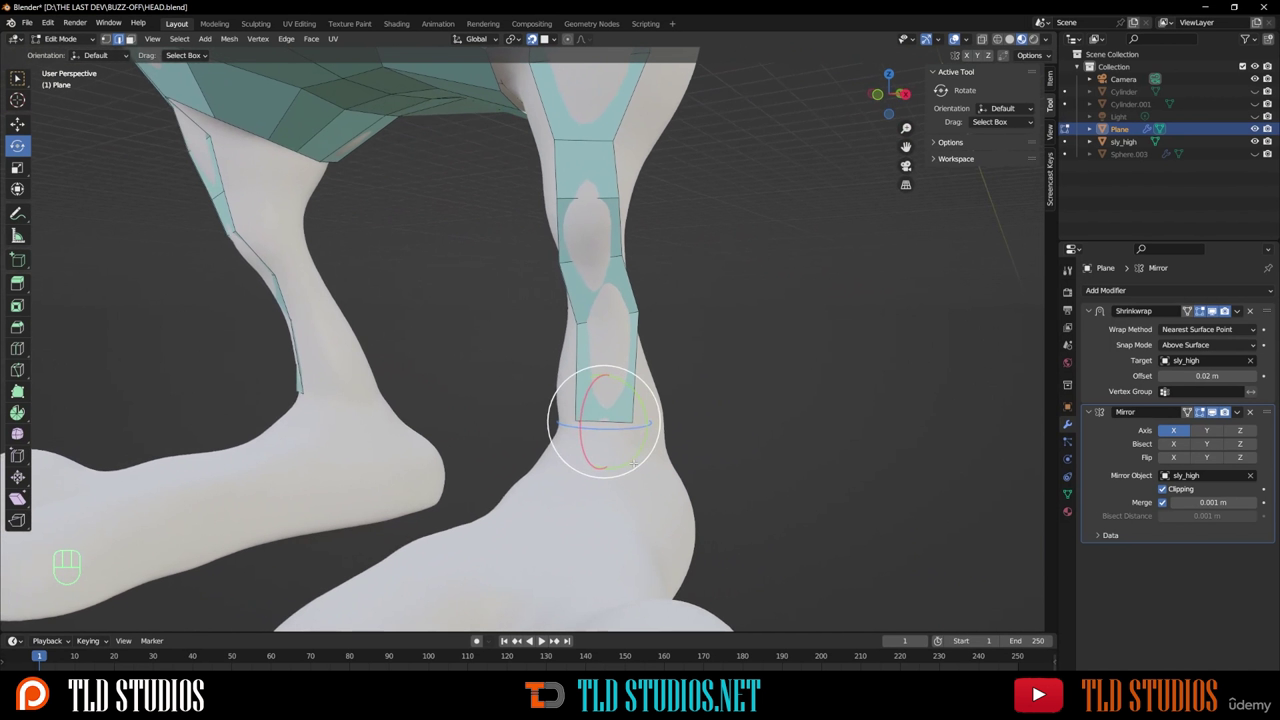This screenshot has width=1280, height=720.
Task: Select the Move tool in the toolbar
Action: pyautogui.click(x=17, y=124)
